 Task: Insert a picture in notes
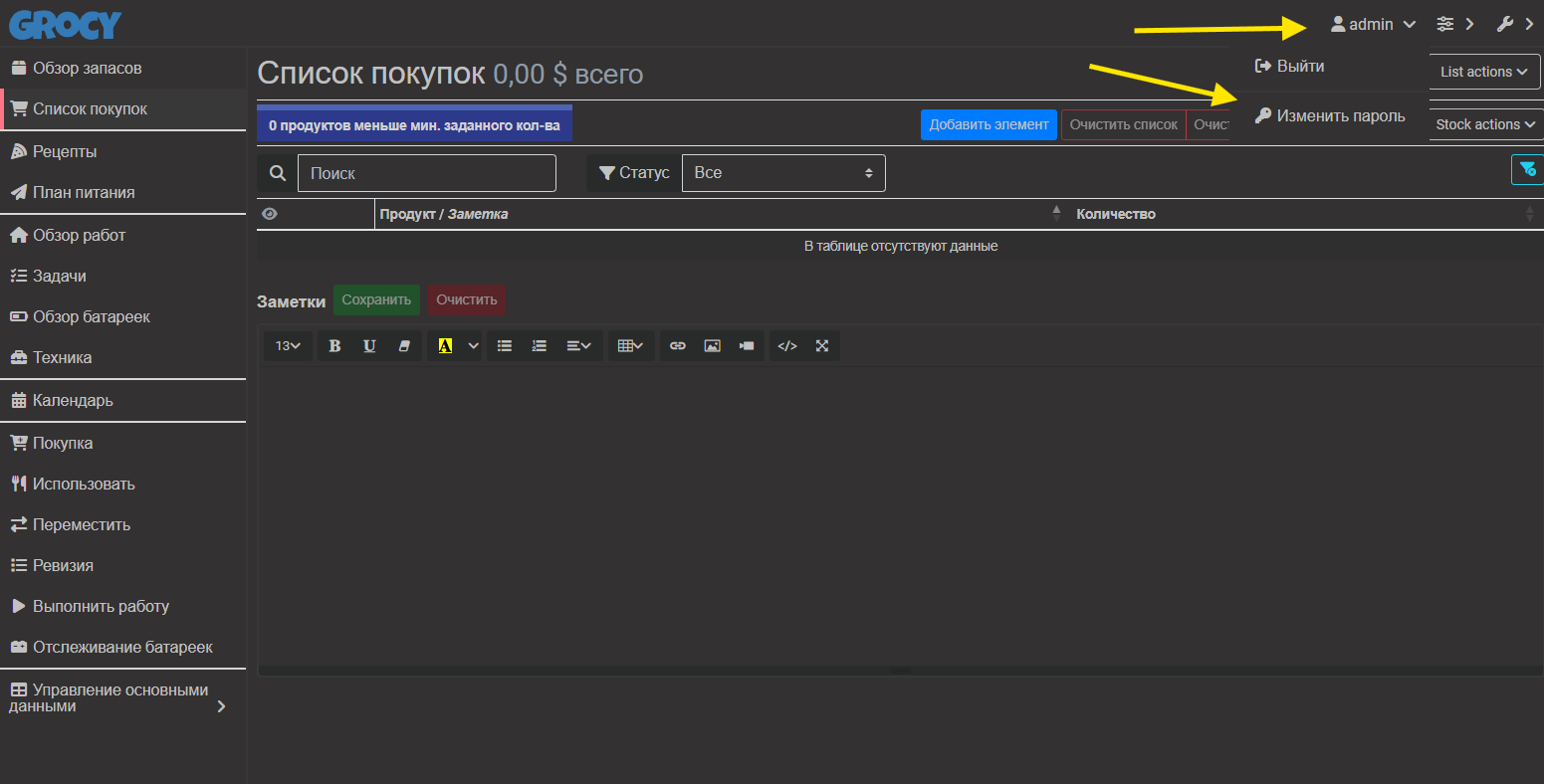pos(712,345)
